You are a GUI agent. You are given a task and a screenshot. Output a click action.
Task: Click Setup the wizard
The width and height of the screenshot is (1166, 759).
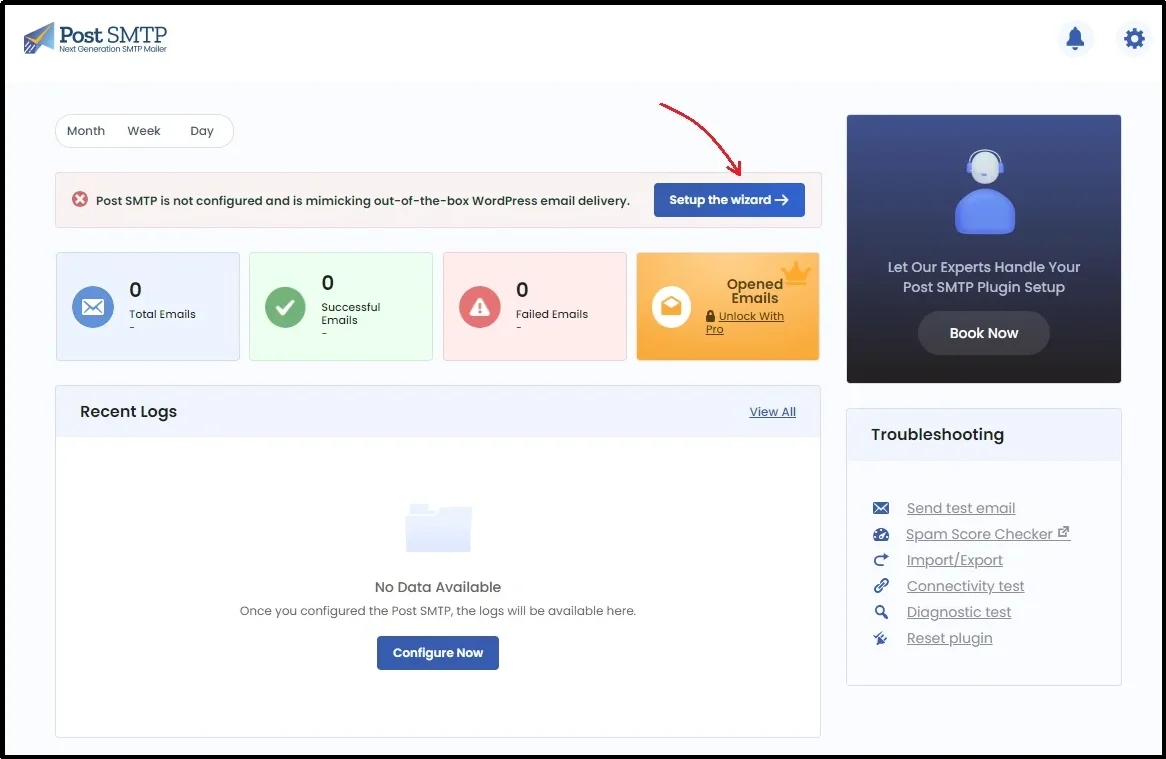tap(729, 200)
